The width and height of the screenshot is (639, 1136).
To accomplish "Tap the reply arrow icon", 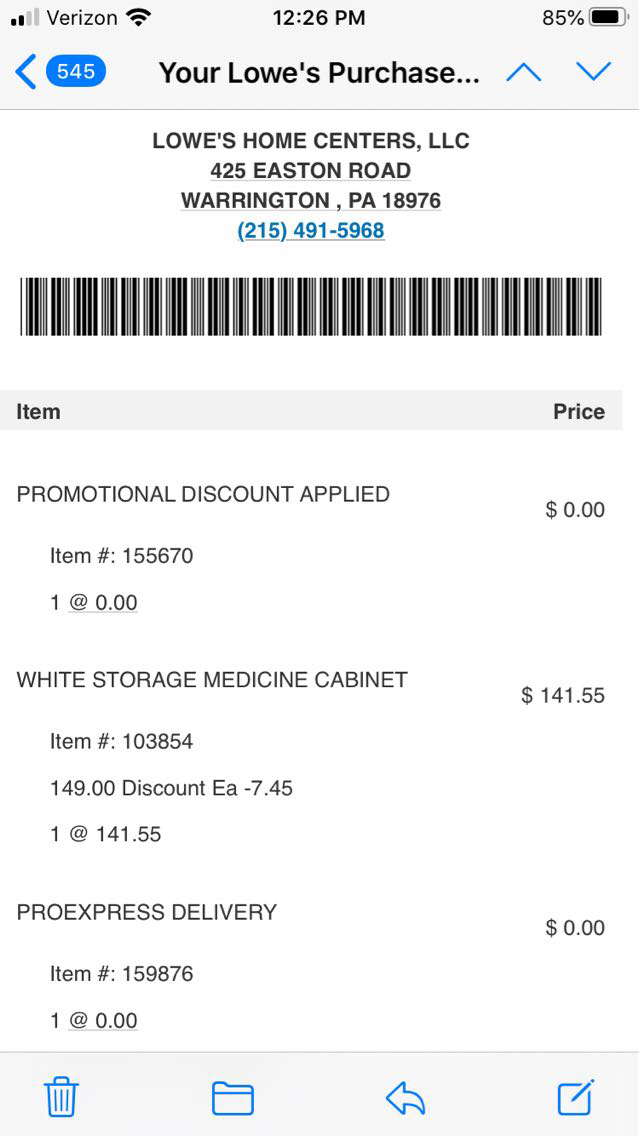I will 405,1098.
